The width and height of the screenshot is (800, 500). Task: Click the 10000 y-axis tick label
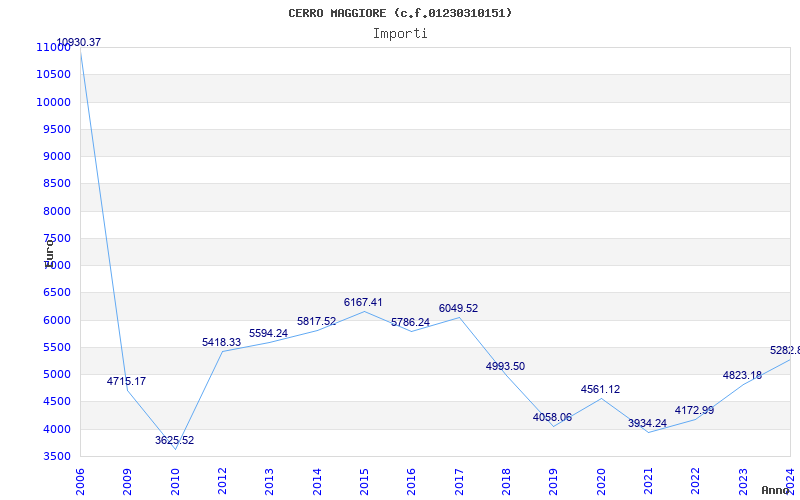53,102
